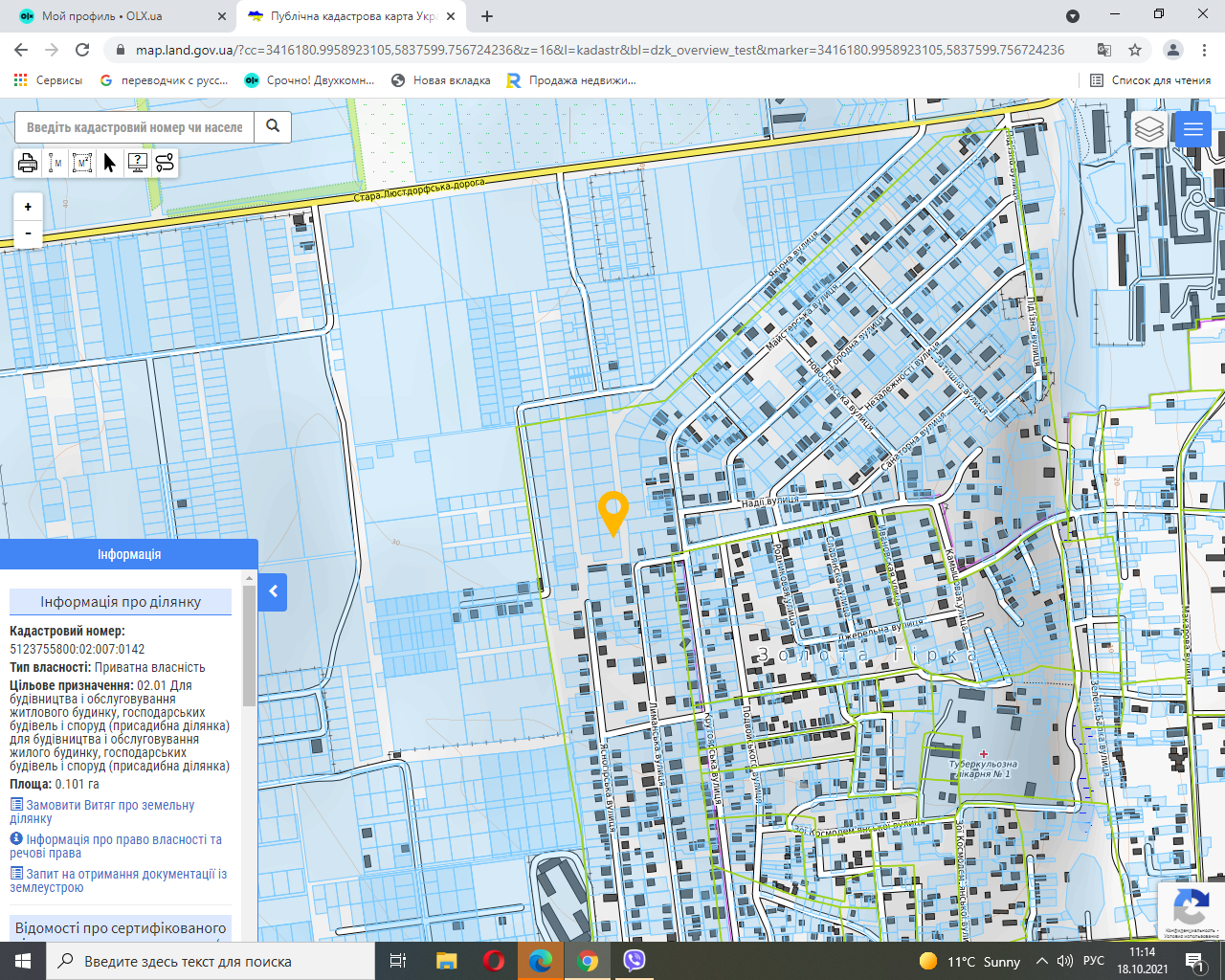Image resolution: width=1225 pixels, height=980 pixels.
Task: Open the map layers panel
Action: coord(1148,128)
